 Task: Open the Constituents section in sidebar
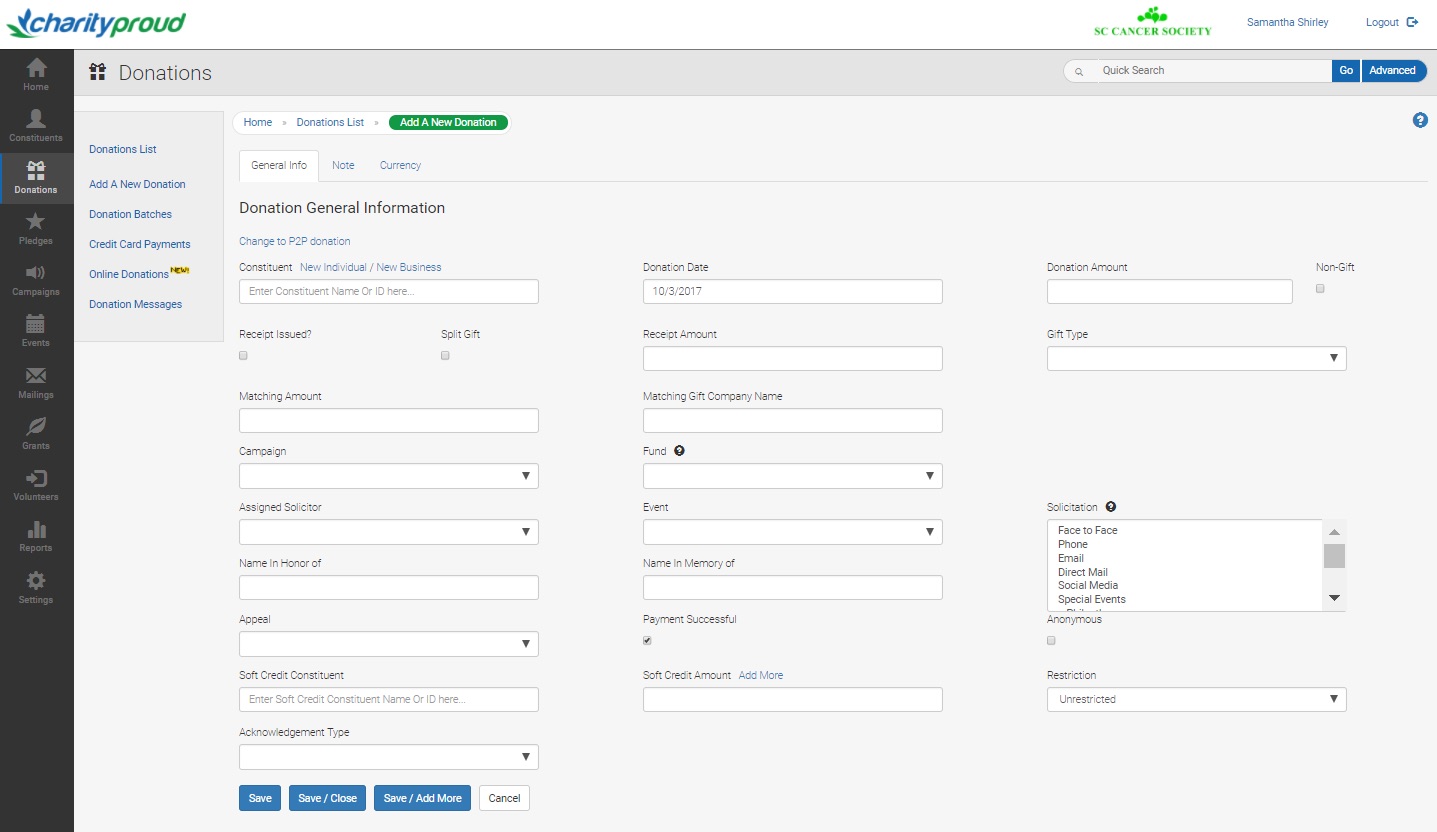point(36,122)
